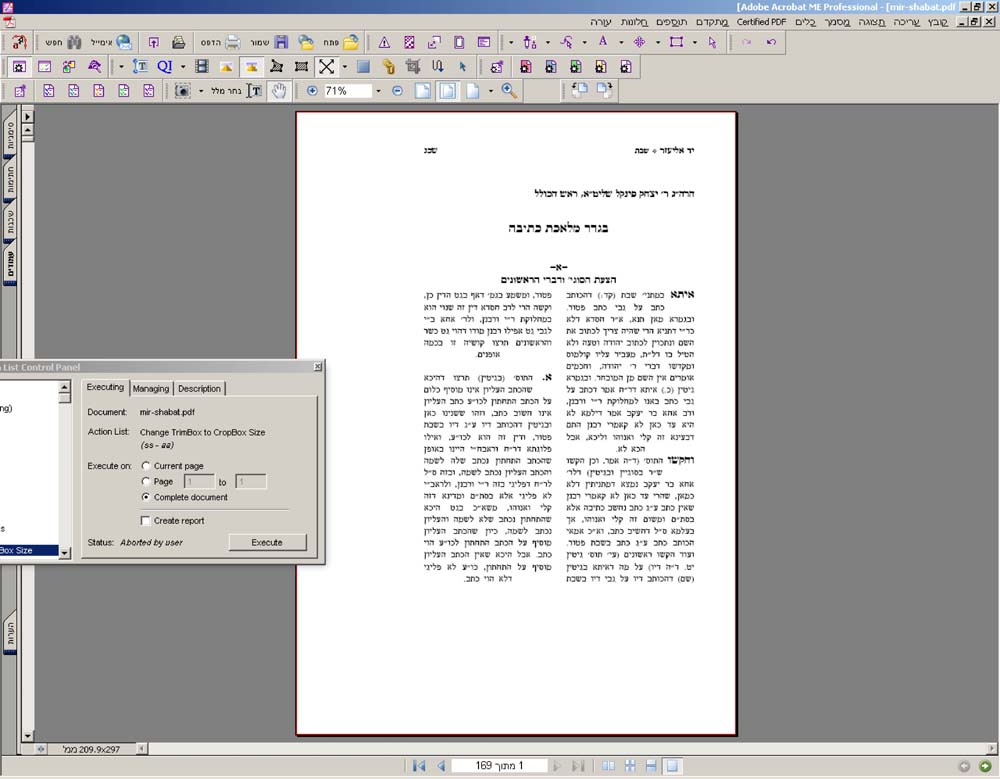Click the purple rectangle box tool
Image resolution: width=1000 pixels, height=779 pixels.
[x=676, y=42]
